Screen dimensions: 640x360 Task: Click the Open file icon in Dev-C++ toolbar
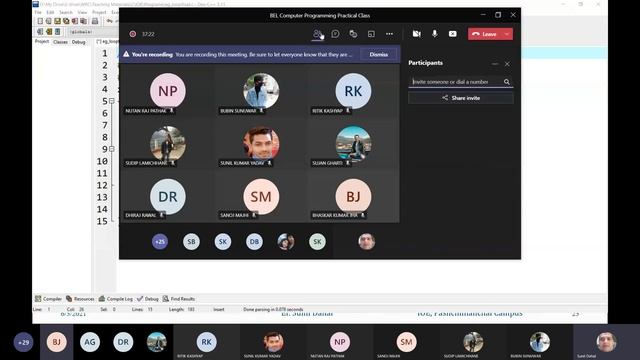point(49,21)
